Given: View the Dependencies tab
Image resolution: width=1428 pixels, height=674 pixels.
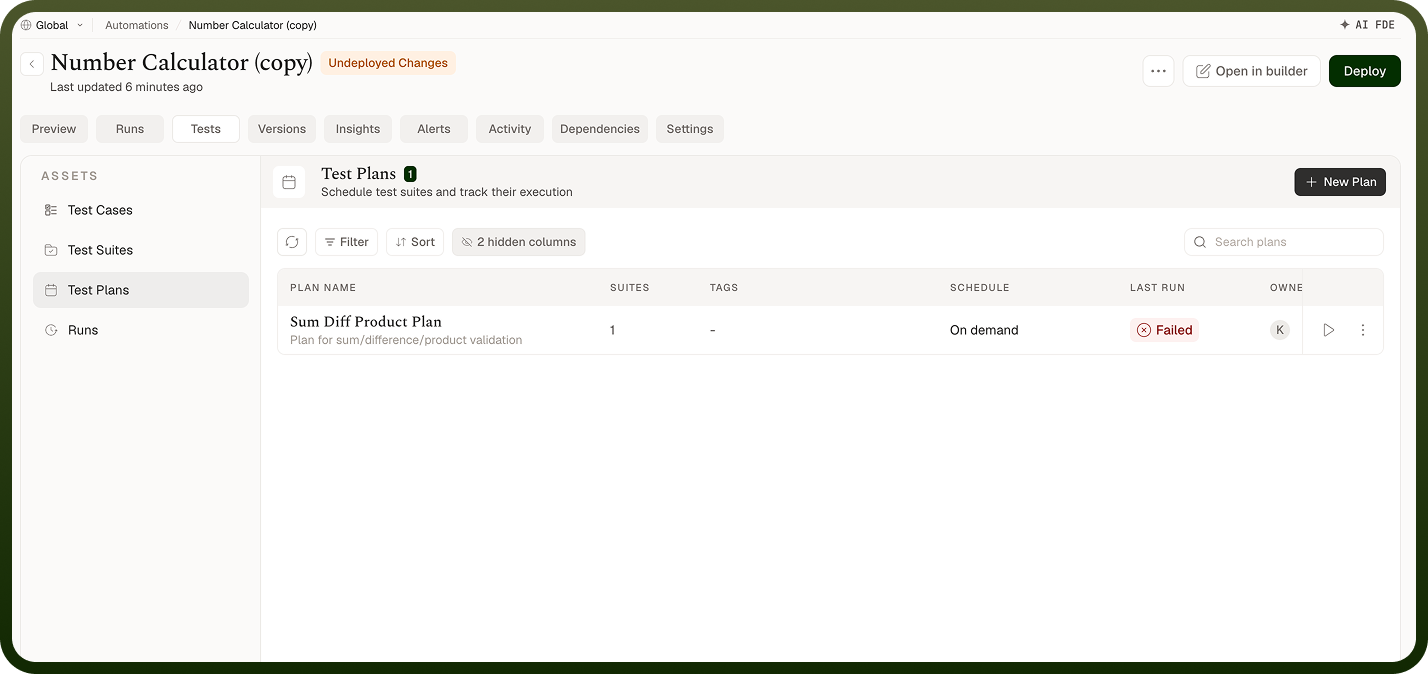Looking at the screenshot, I should coord(600,129).
